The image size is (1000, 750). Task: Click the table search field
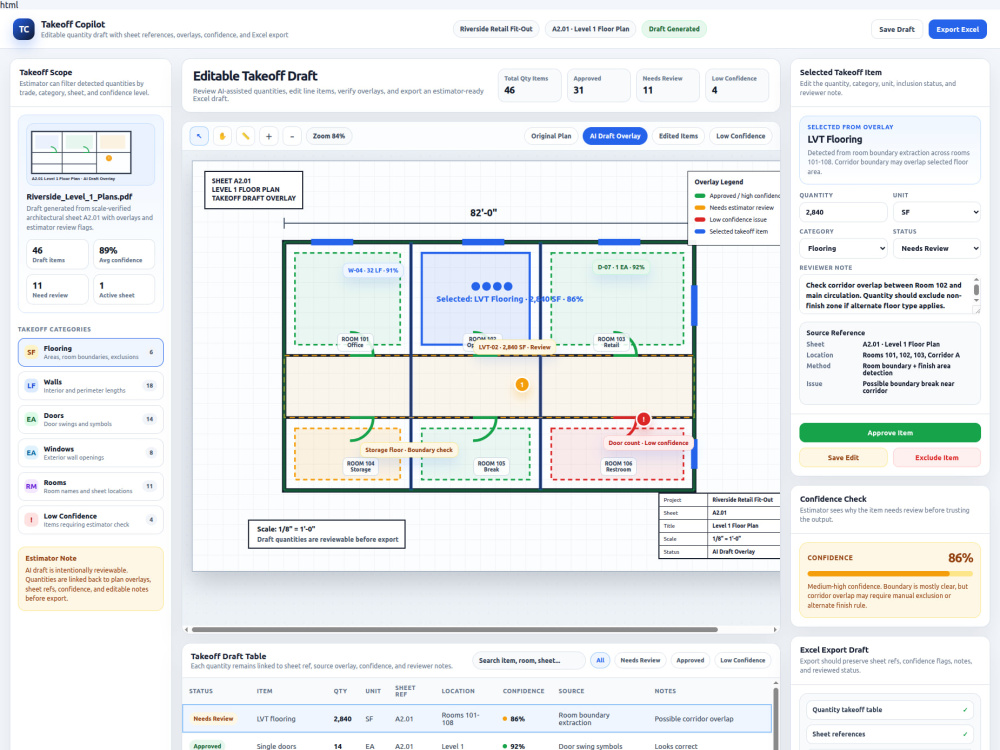click(x=529, y=661)
